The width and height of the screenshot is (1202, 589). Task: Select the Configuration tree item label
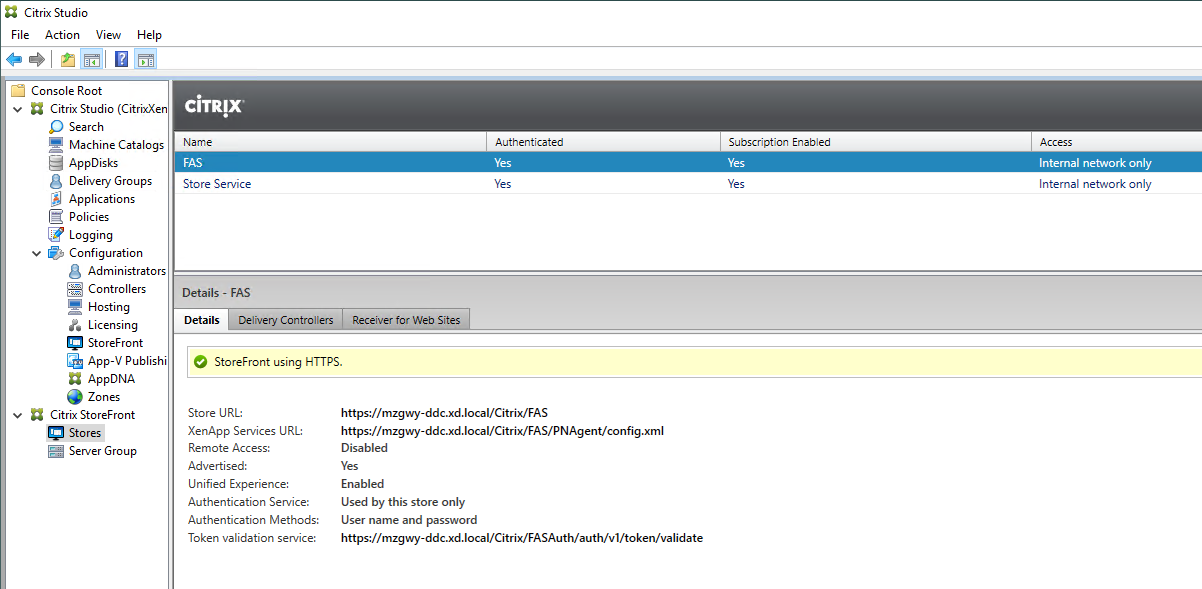[105, 253]
